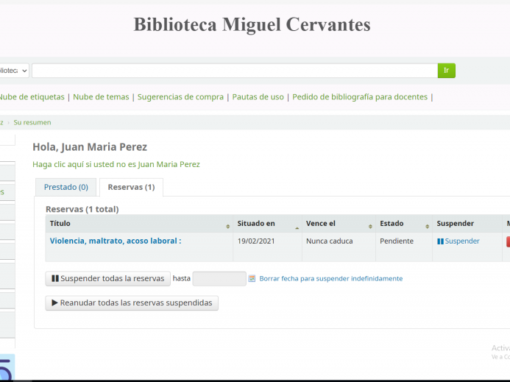Click the not Juan Maria Perez link

coord(116,164)
